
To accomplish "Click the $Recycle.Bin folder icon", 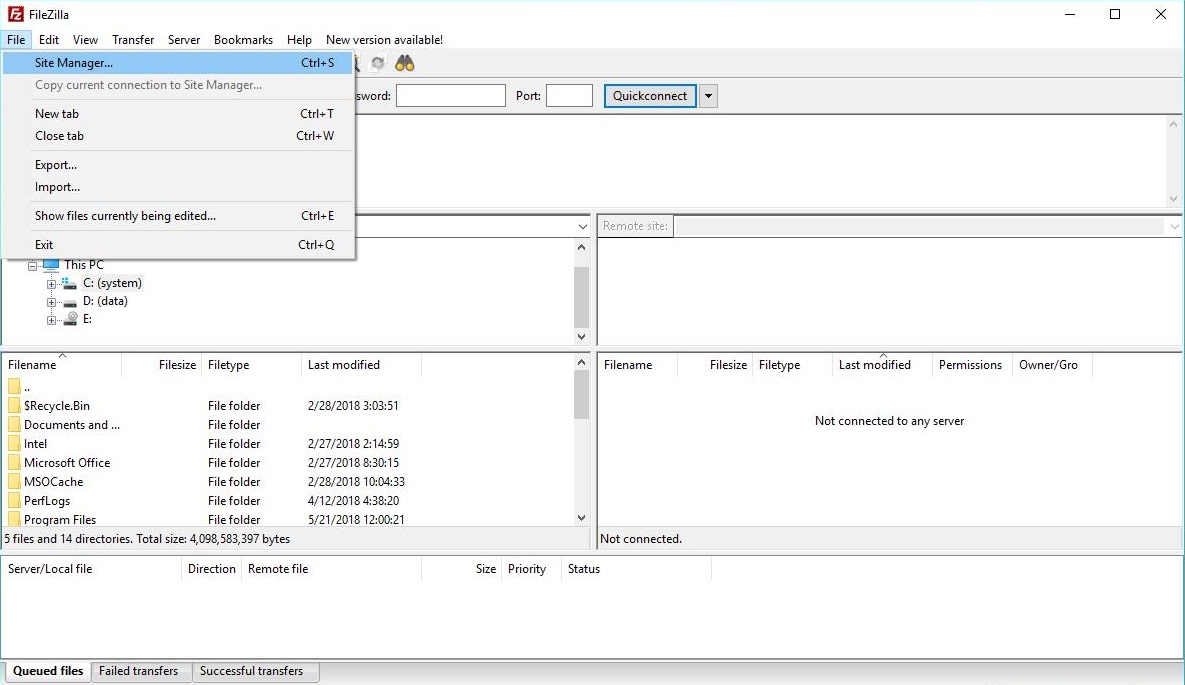I will pos(14,406).
